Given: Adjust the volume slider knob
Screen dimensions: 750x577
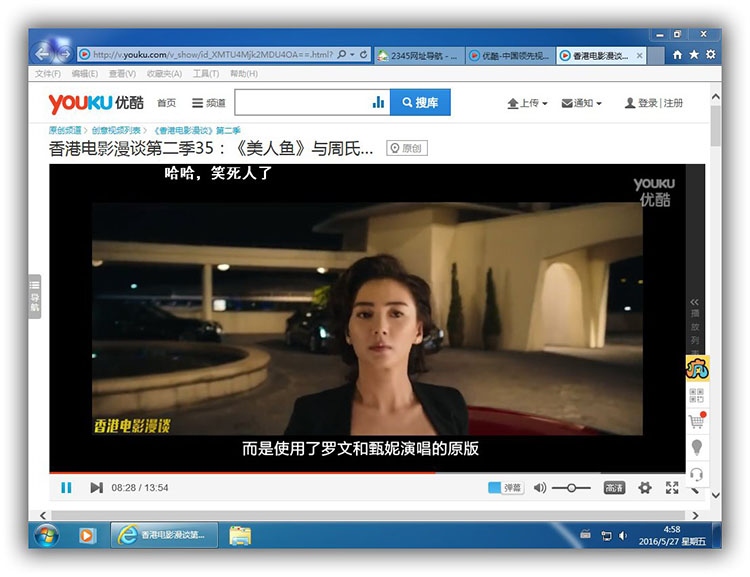Looking at the screenshot, I should pos(571,488).
